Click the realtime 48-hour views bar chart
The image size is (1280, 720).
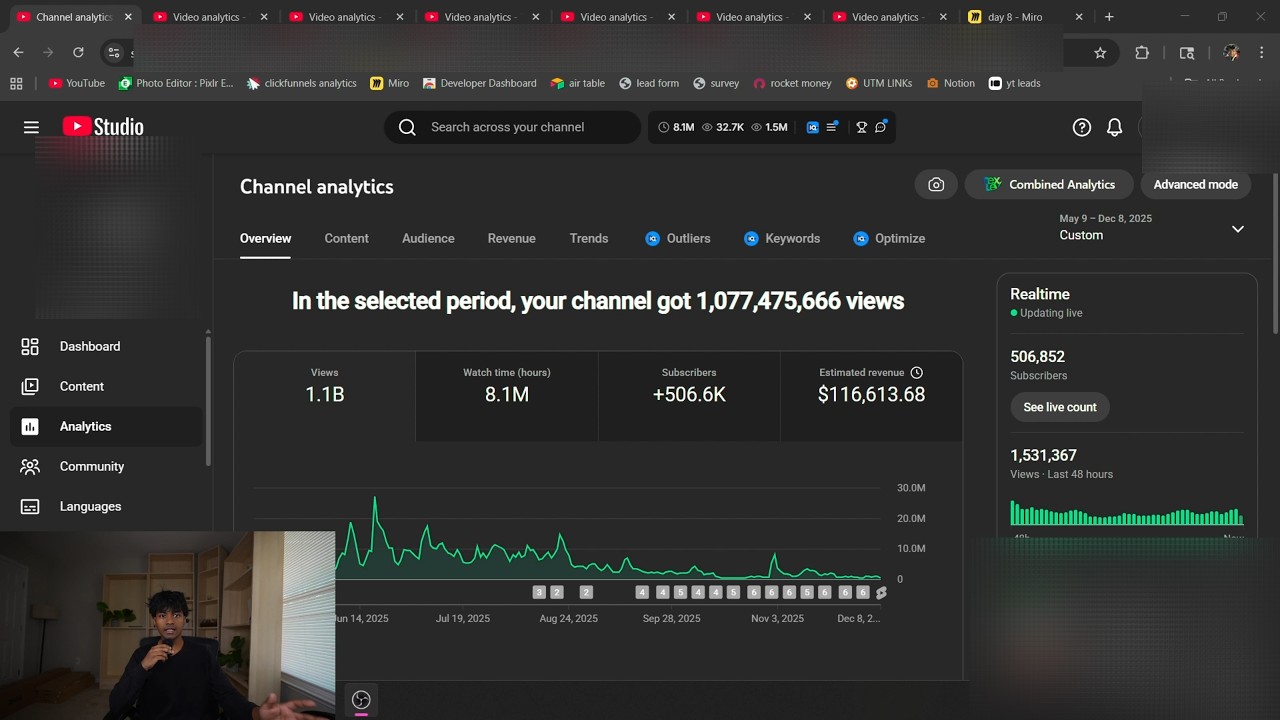(x=1126, y=514)
